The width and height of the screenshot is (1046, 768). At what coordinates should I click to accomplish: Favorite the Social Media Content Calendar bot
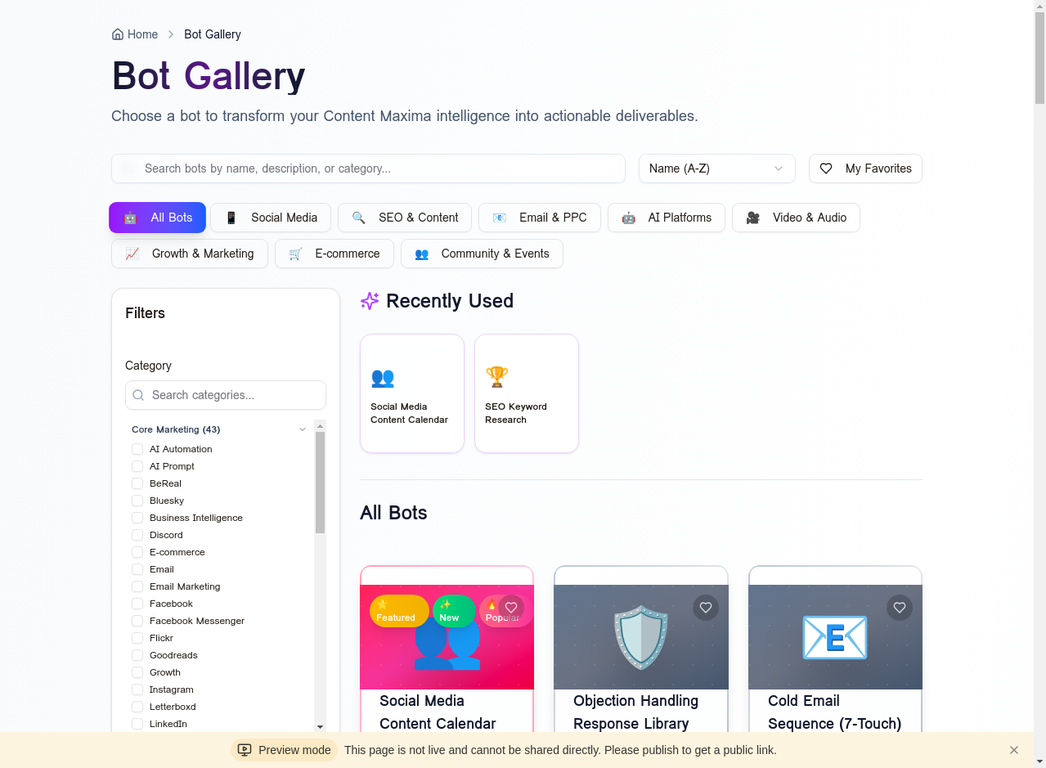coord(511,608)
